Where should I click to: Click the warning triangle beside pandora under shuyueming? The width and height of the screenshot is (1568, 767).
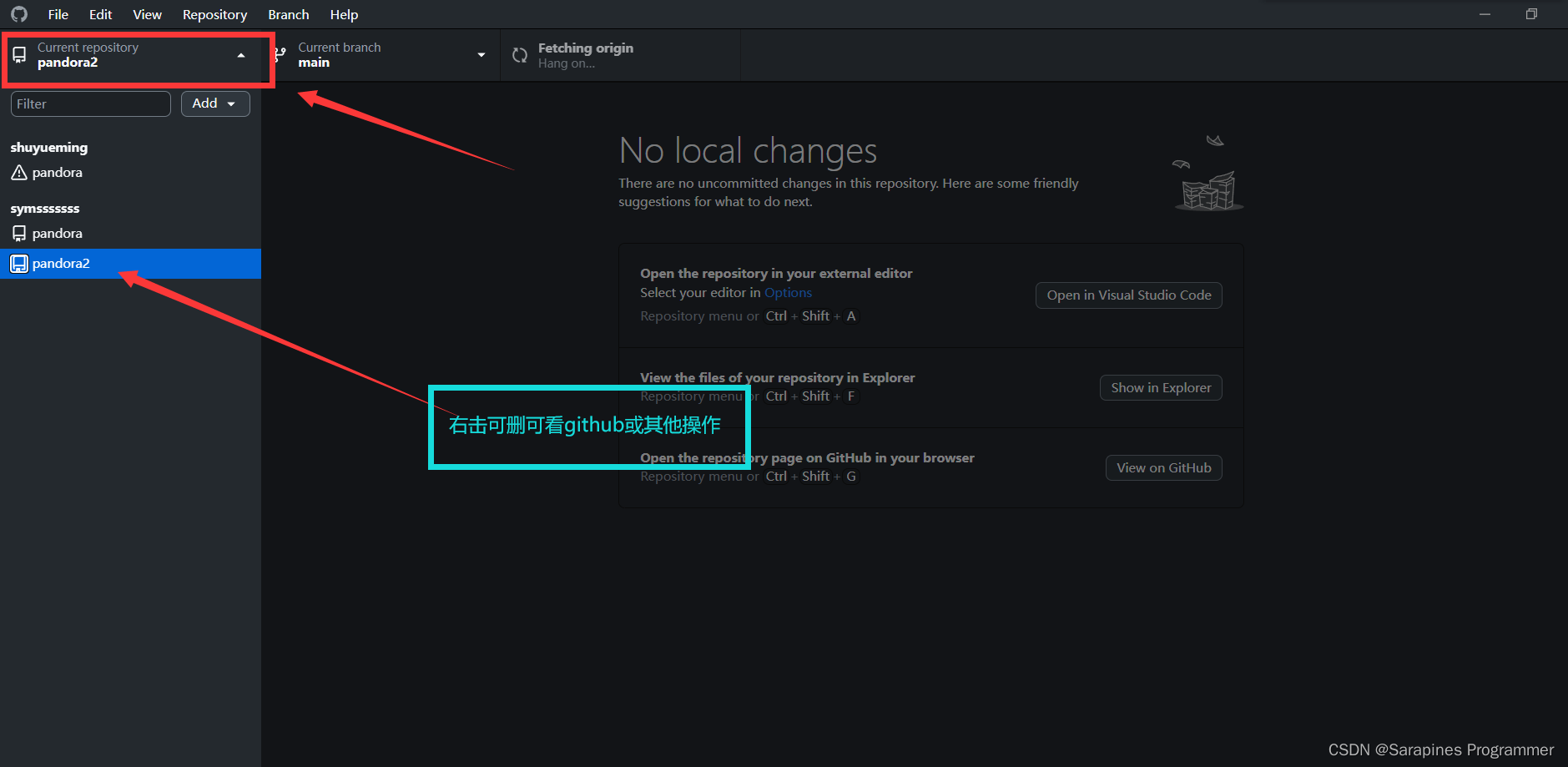tap(19, 172)
